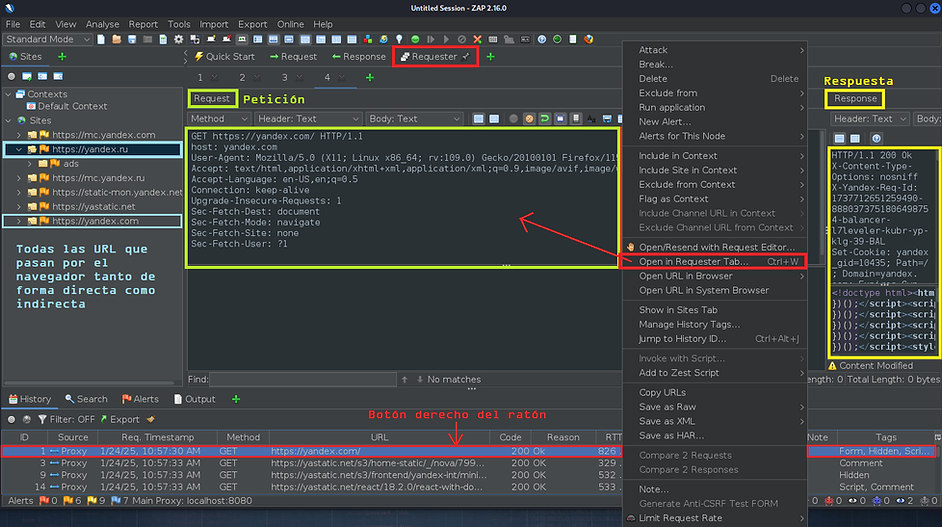The image size is (942, 527).
Task: Switch to the Quick Start tab
Action: pyautogui.click(x=225, y=56)
